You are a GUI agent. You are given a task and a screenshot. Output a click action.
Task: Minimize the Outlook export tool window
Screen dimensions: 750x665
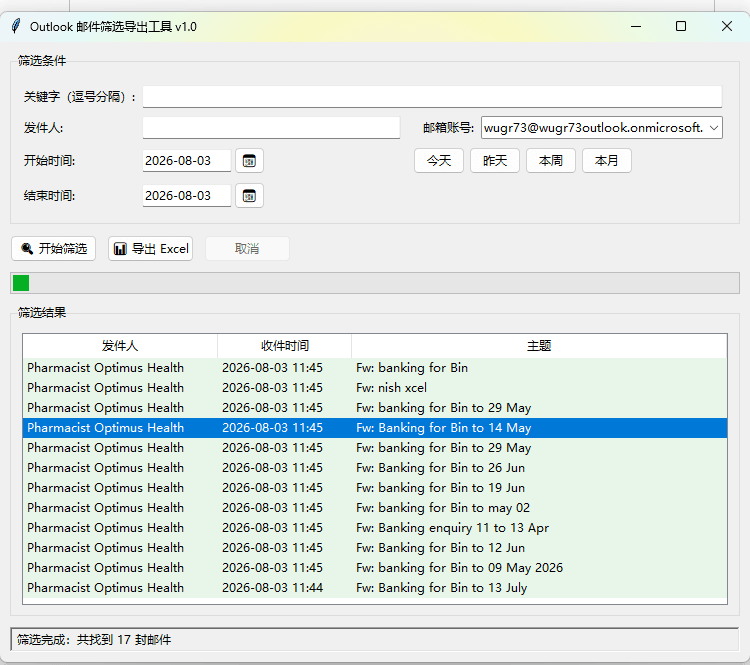(636, 26)
